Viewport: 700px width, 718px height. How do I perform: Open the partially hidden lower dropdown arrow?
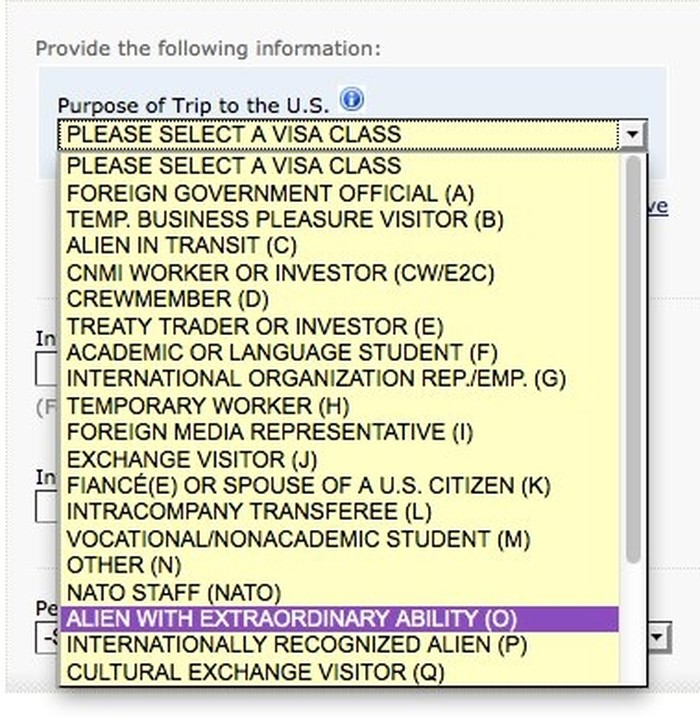tap(659, 636)
